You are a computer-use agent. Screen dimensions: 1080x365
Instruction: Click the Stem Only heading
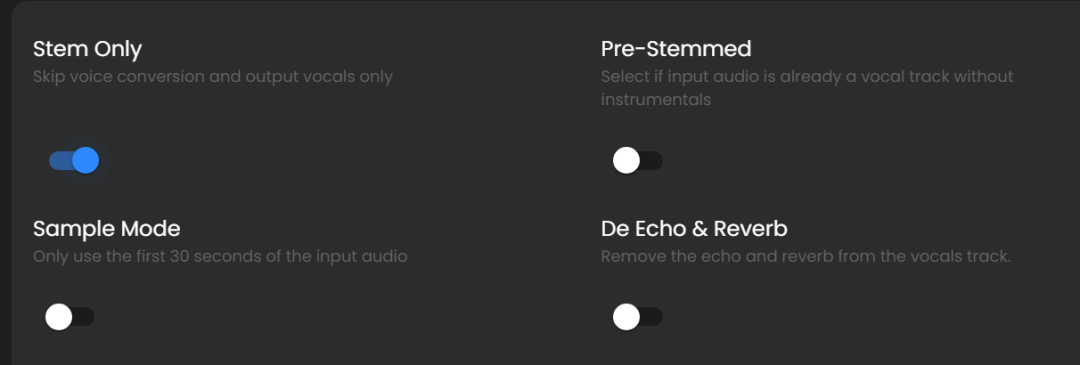(87, 49)
